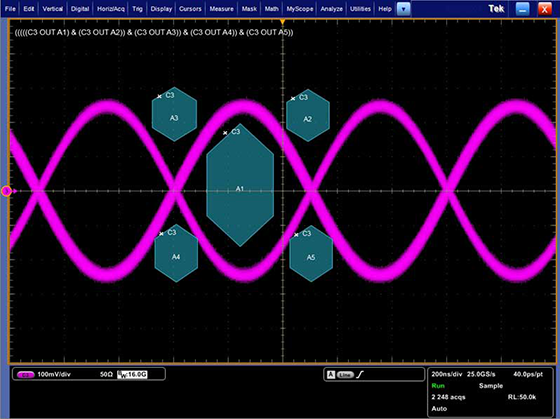Open the Mask menu

(249, 9)
